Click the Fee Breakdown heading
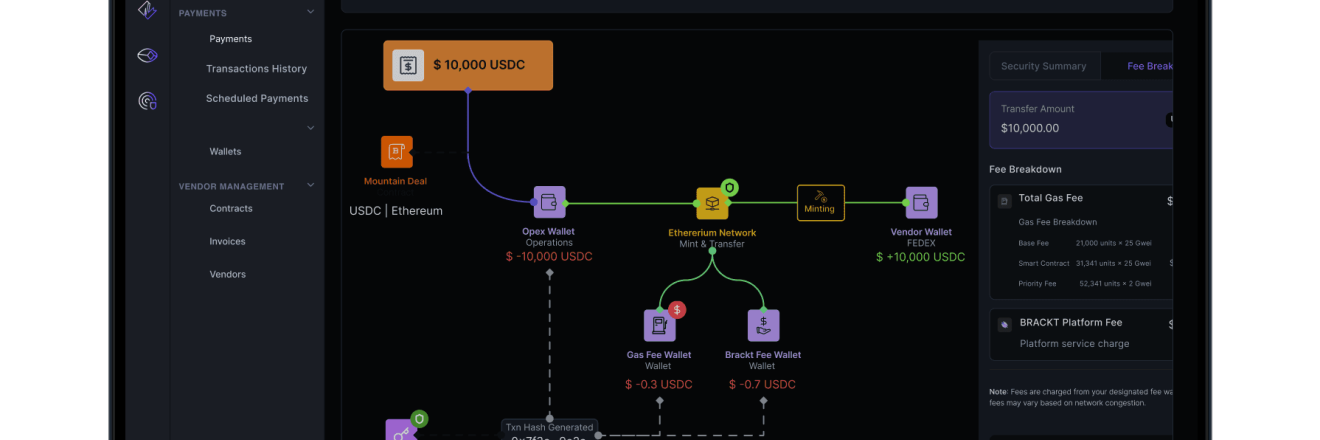The image size is (1320, 440). point(1025,170)
